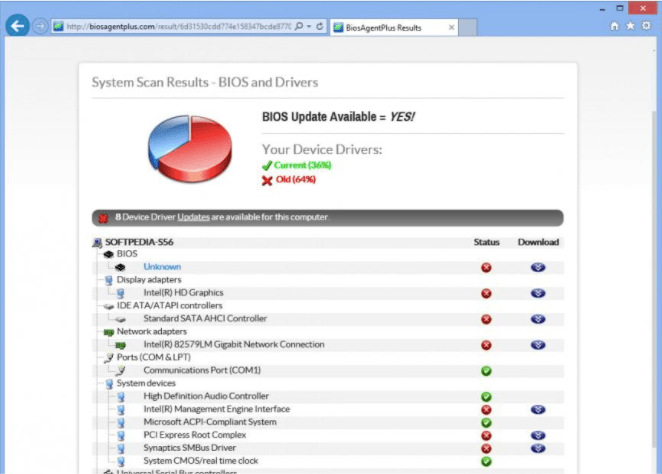
Task: Open a new blank tab
Action: (x=468, y=27)
